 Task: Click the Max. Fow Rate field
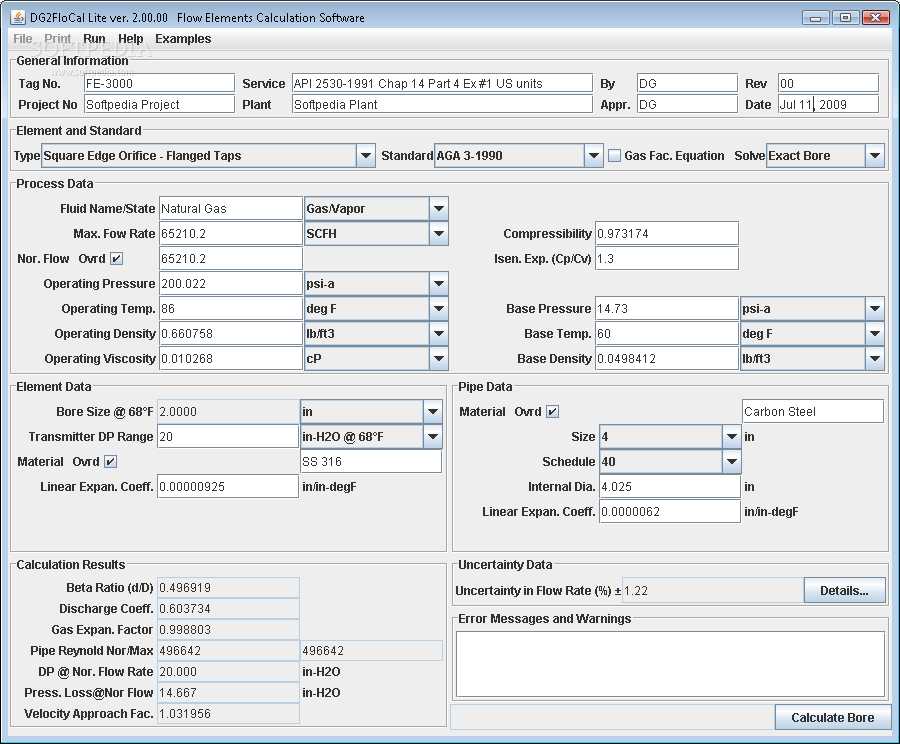click(x=231, y=234)
